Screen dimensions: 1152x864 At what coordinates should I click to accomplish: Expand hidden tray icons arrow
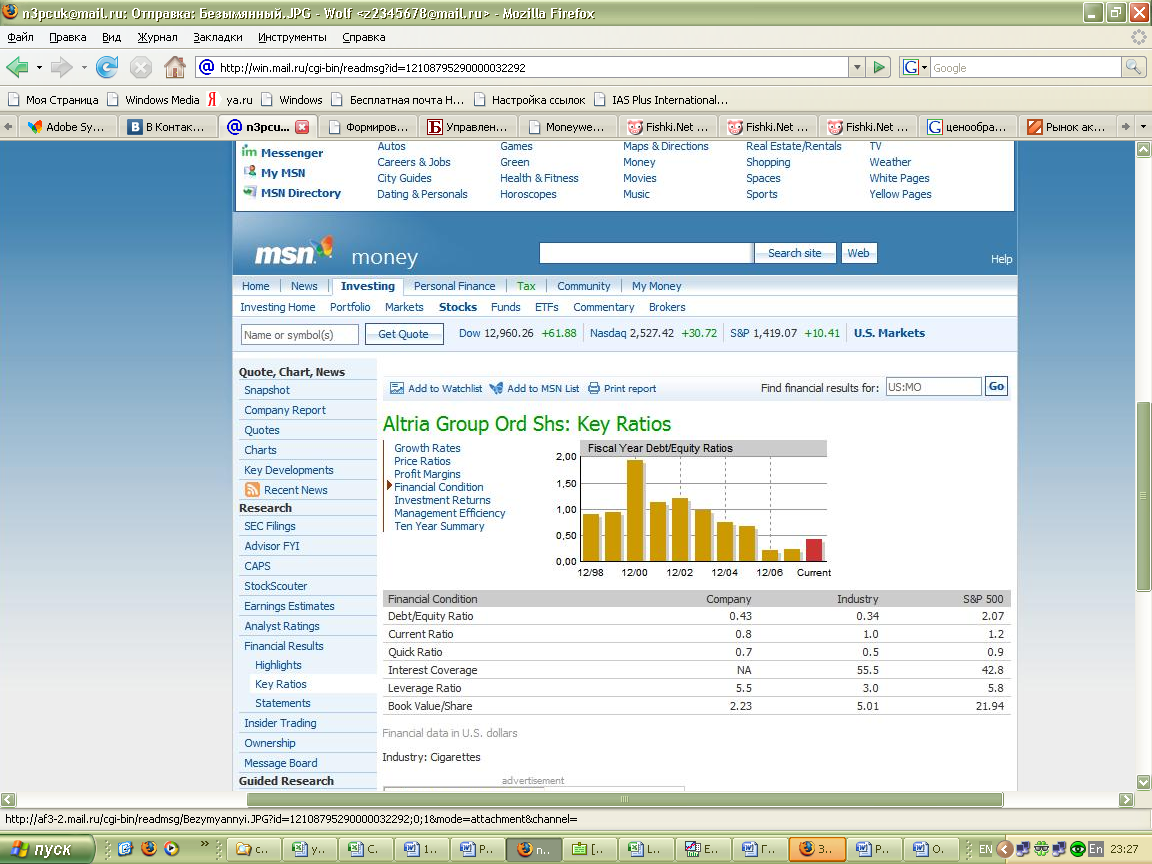point(1004,849)
